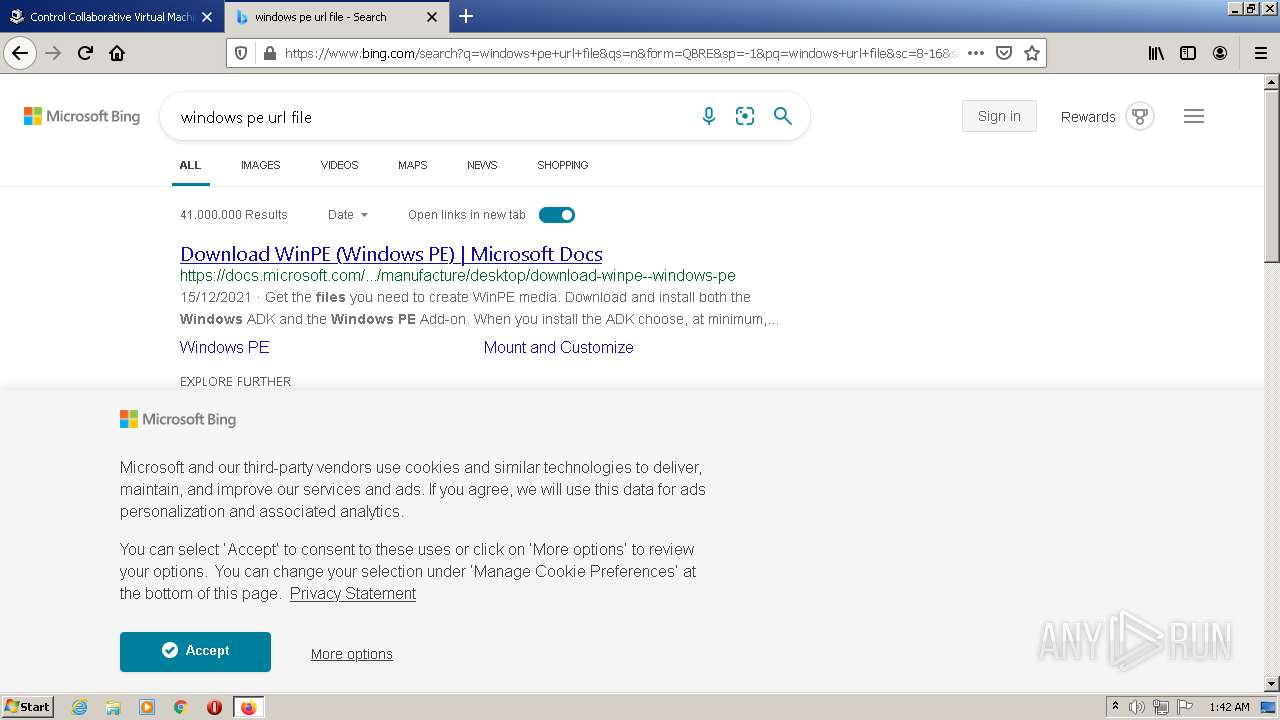Show sidebars icon in toolbar

point(1188,53)
